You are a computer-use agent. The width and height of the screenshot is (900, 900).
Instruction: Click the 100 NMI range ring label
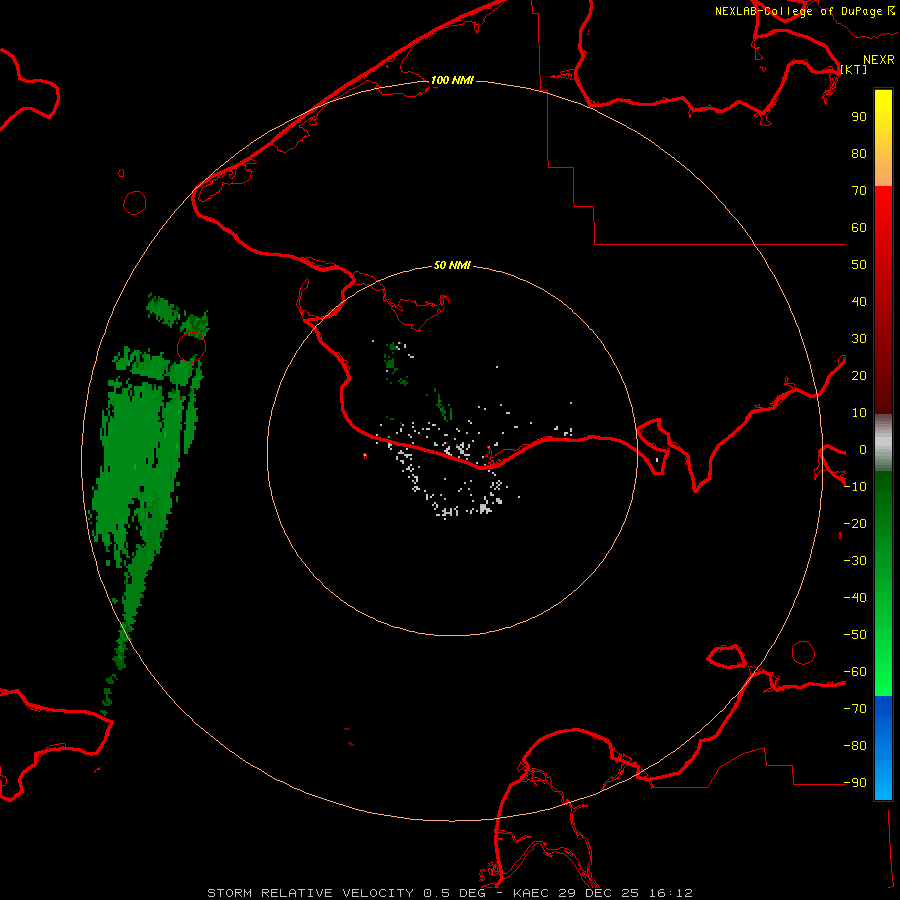452,80
